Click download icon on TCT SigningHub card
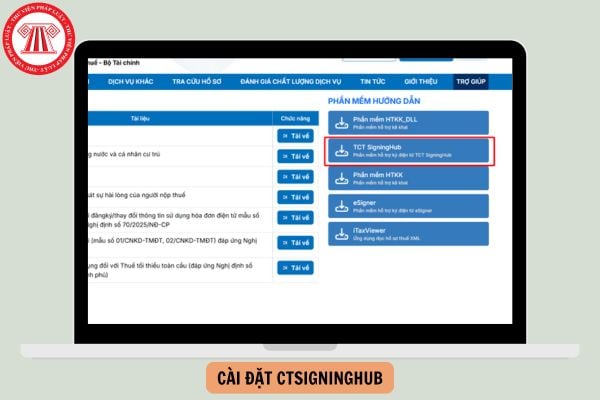Image resolution: width=600 pixels, height=400 pixels. (x=341, y=151)
